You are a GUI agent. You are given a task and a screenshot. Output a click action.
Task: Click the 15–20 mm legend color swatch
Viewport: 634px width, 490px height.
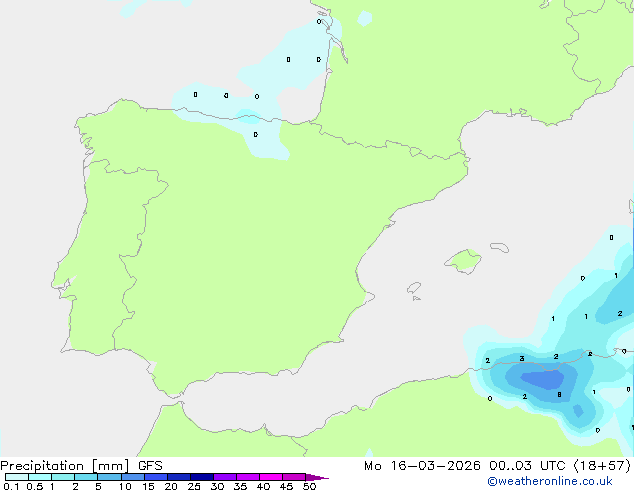point(156,477)
